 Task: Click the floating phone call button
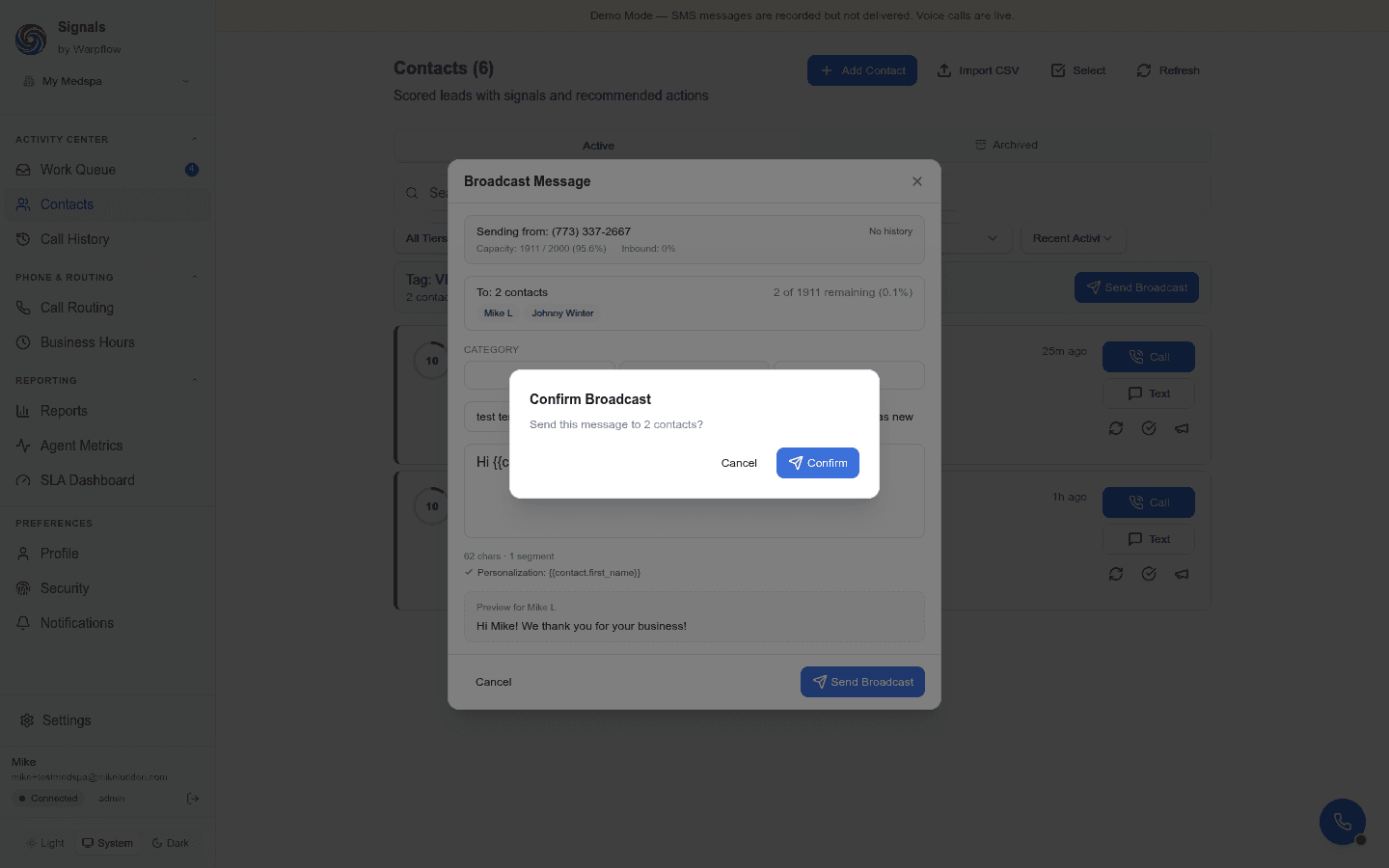1343,822
